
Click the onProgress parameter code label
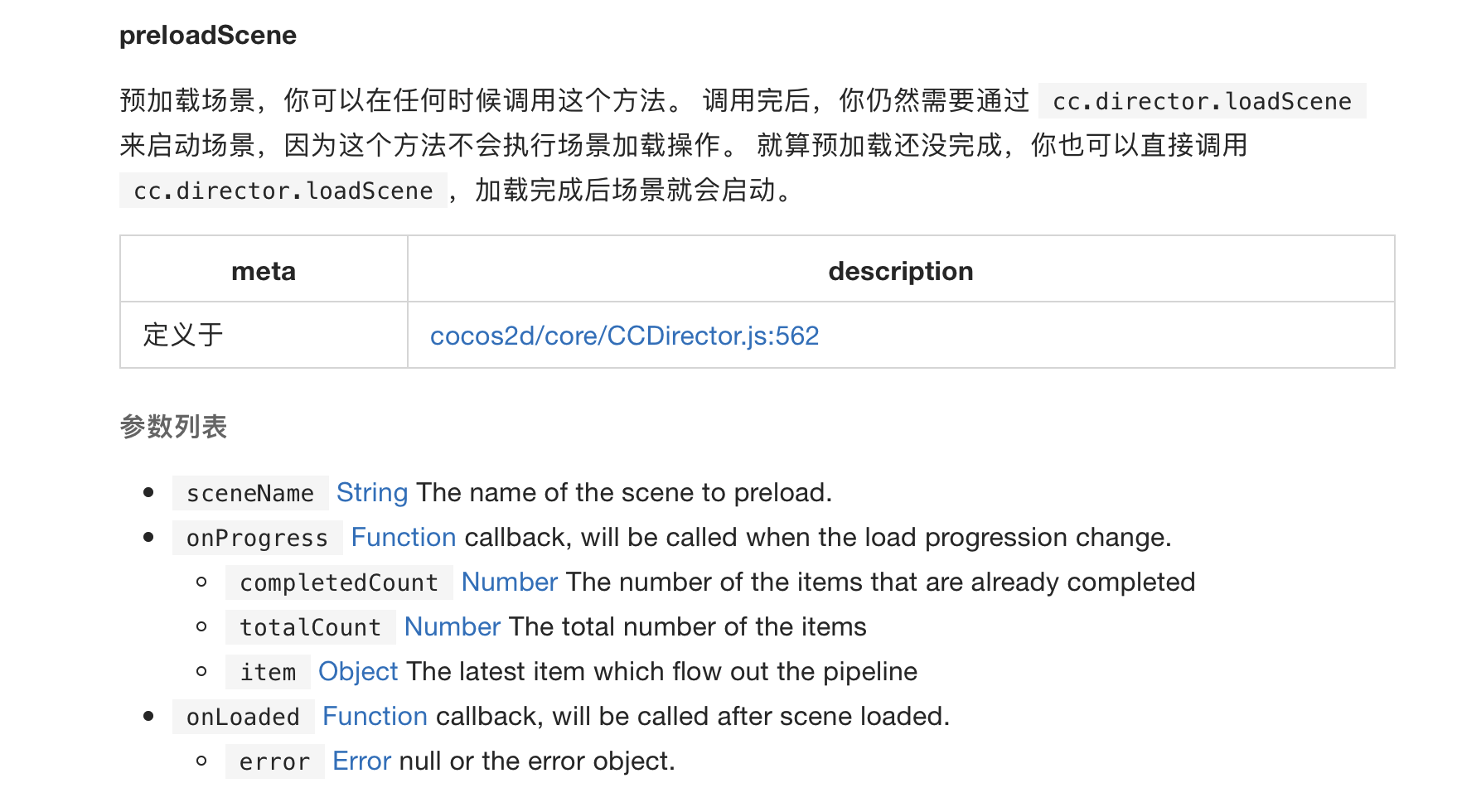257,539
